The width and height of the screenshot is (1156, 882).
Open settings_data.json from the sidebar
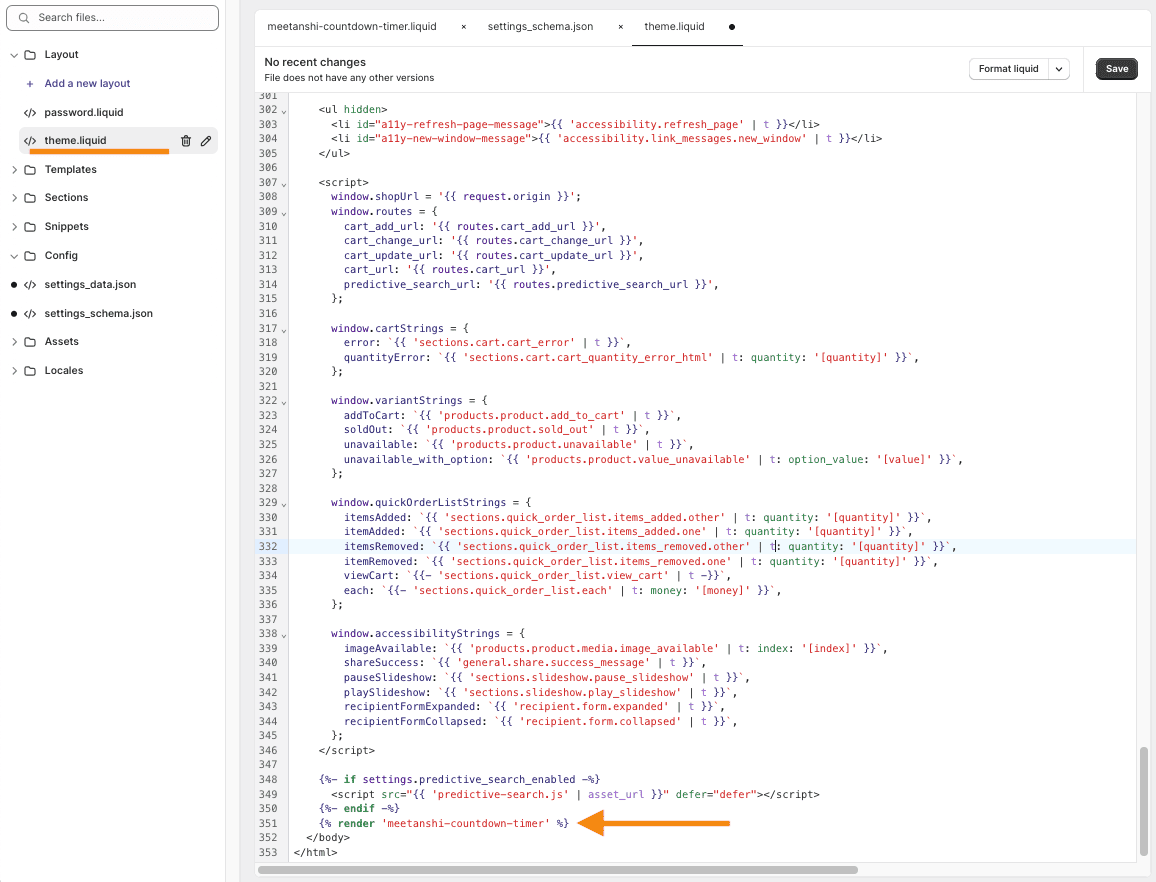point(90,285)
